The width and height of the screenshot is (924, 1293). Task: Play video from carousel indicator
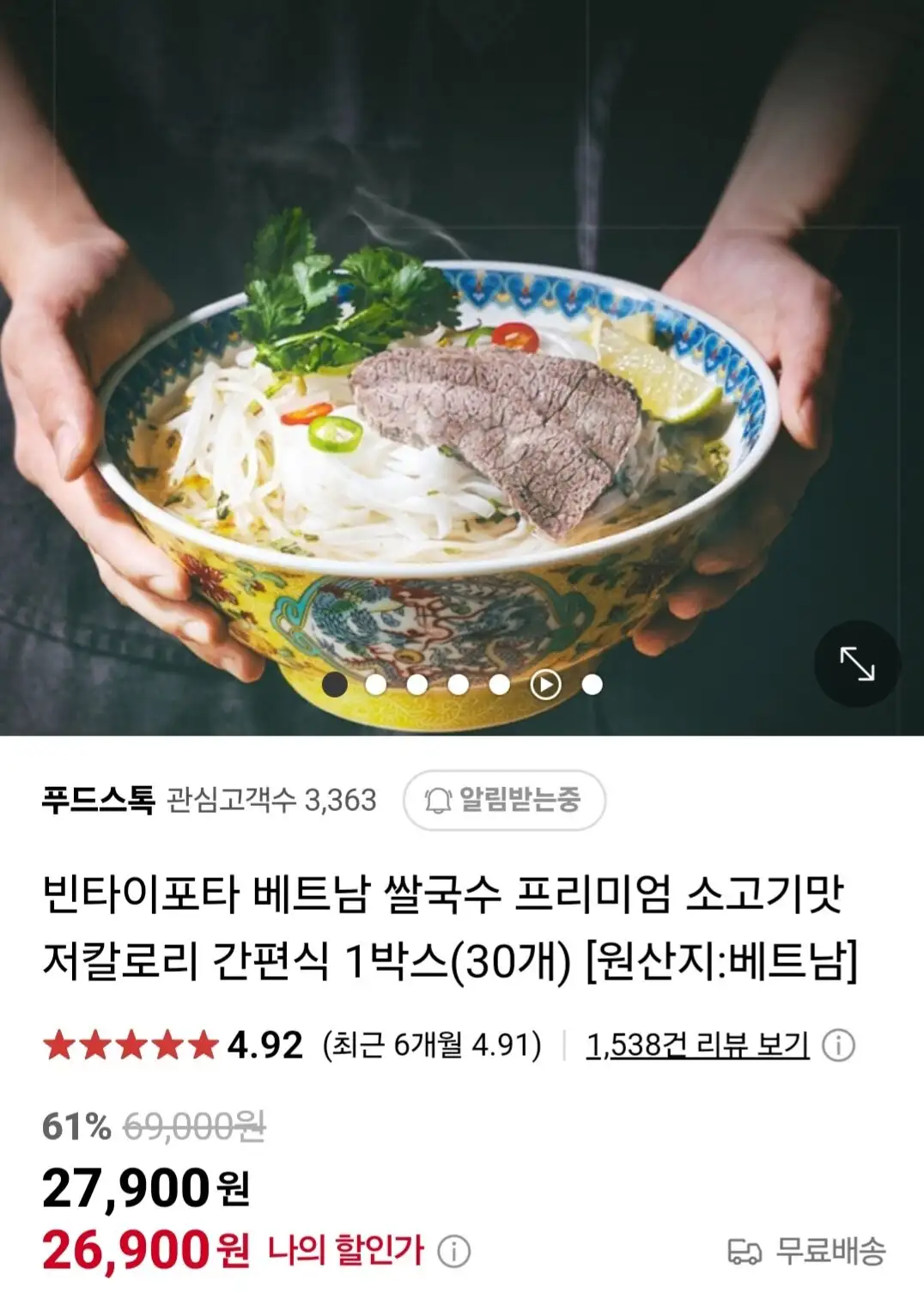coord(546,685)
